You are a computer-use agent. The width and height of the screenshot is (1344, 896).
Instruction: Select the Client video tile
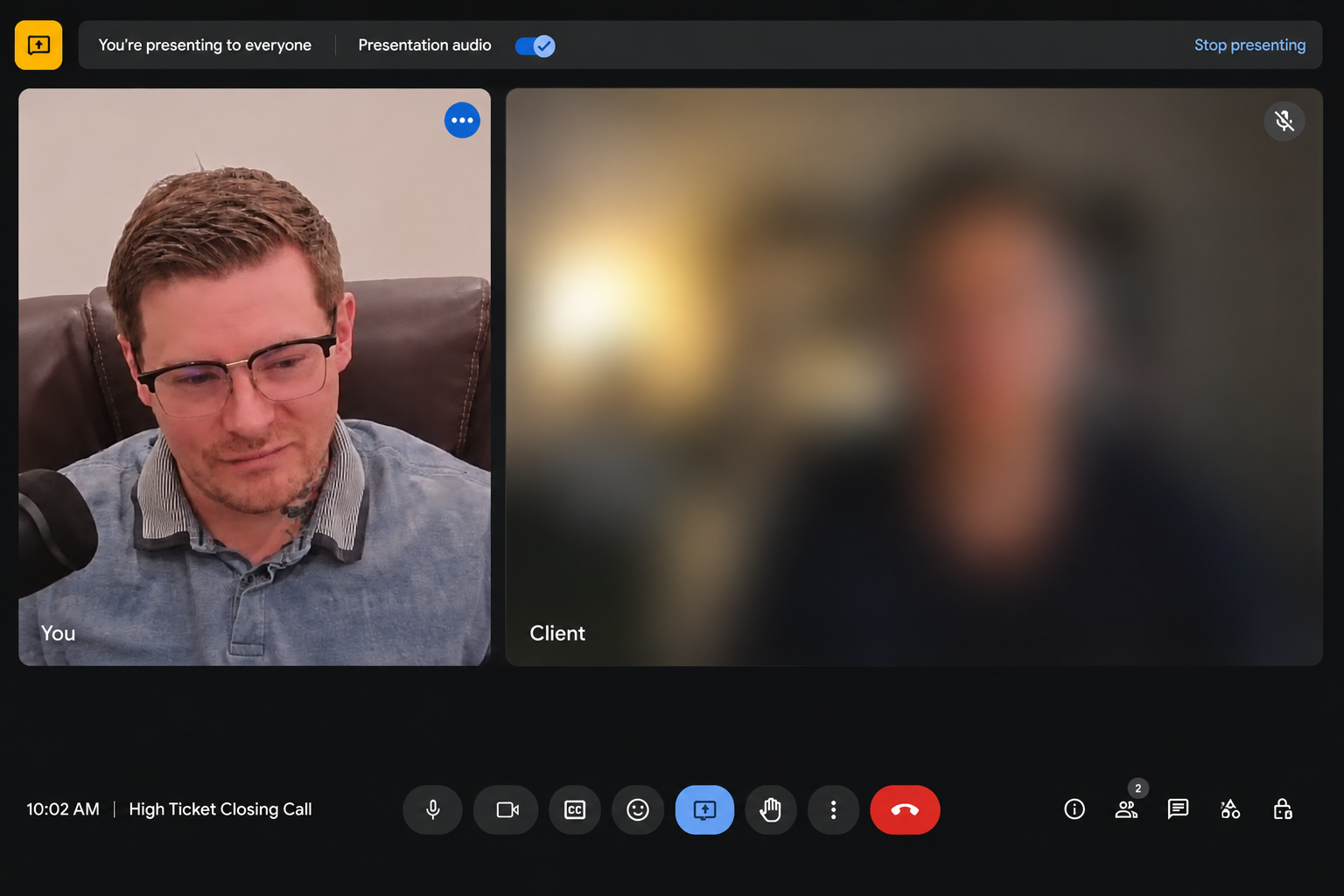click(913, 377)
